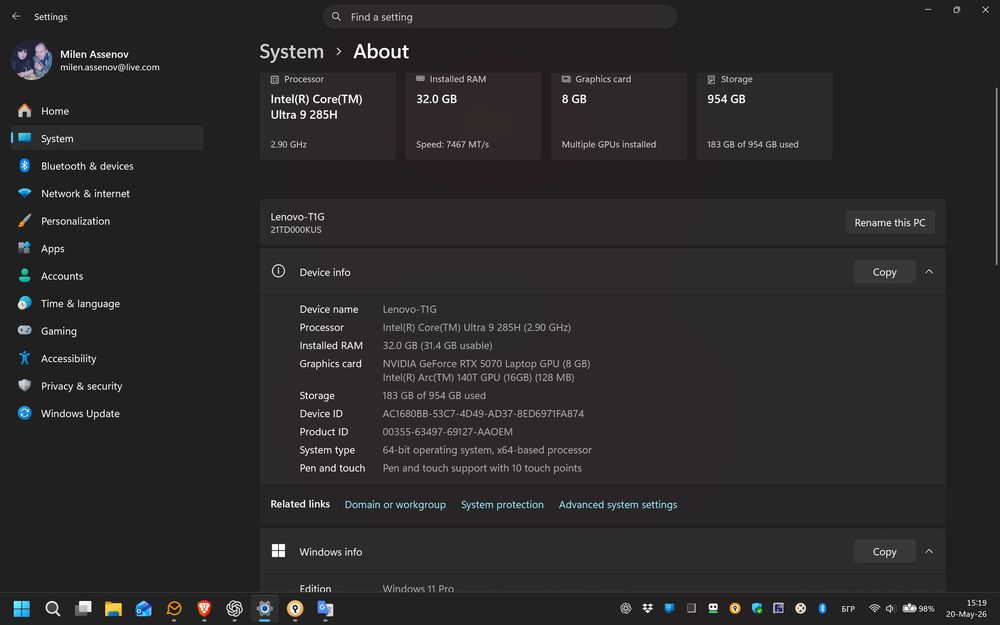Screen dimensions: 1000x625
Task: Open Accessibility settings
Action: point(107,358)
